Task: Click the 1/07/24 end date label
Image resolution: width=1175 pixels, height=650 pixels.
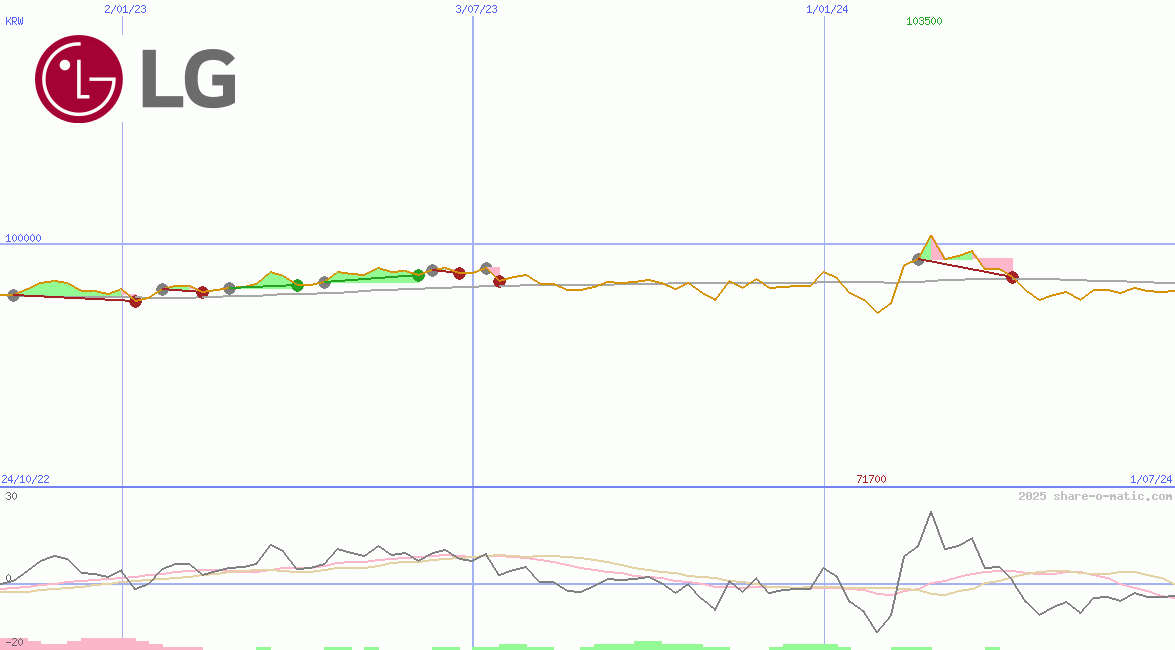Action: coord(1150,480)
